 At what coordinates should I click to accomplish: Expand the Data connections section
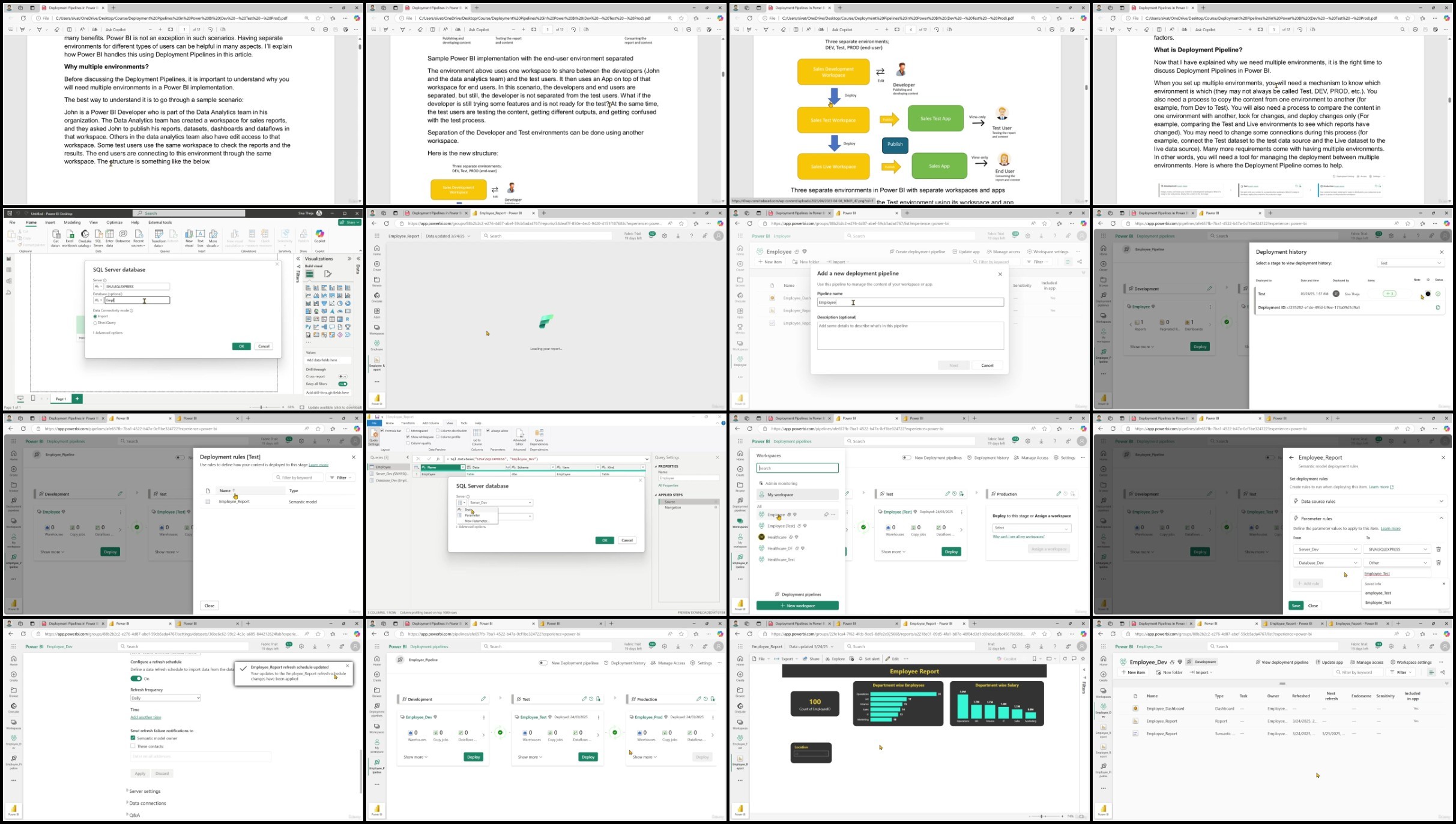[147, 803]
